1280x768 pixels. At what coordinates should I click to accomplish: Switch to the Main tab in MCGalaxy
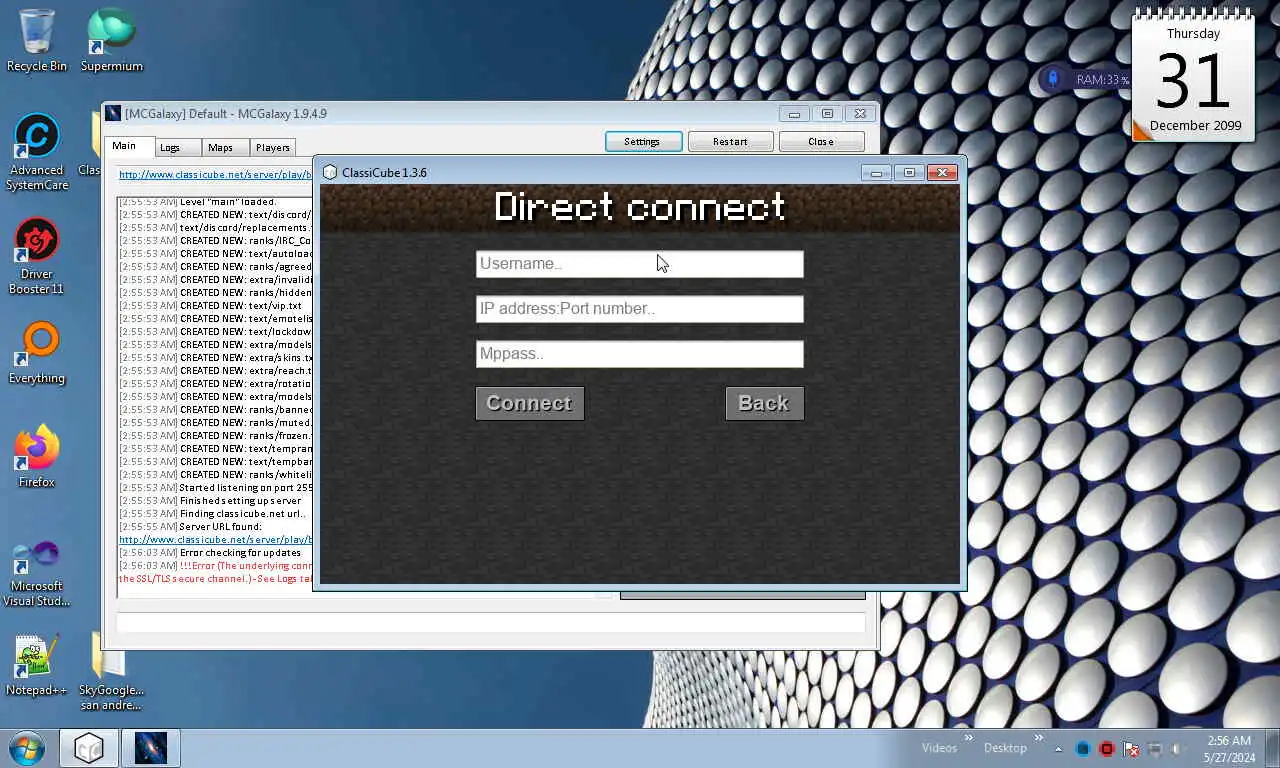pyautogui.click(x=129, y=146)
